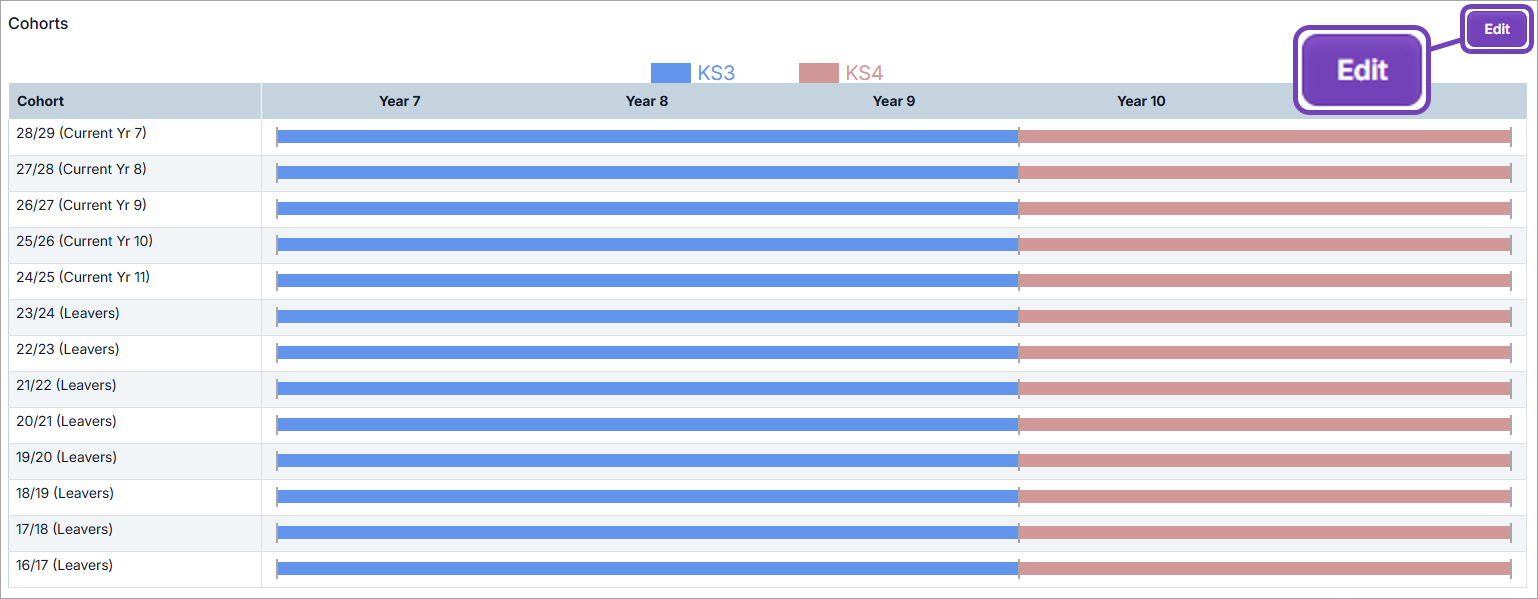
Task: Click the blue KS3 bar for 19/20 Leavers
Action: tap(646, 460)
